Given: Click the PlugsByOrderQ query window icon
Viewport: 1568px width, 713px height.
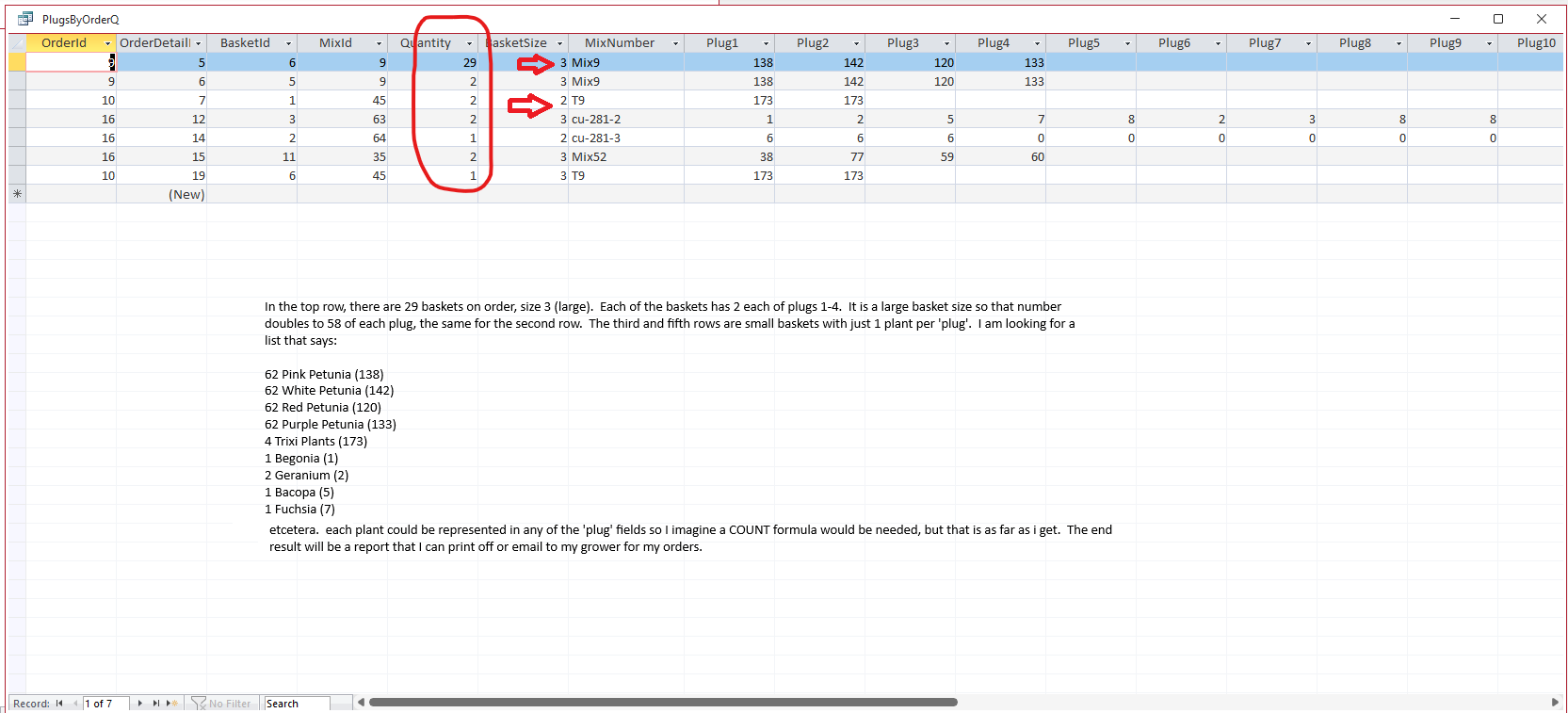Looking at the screenshot, I should (x=25, y=19).
